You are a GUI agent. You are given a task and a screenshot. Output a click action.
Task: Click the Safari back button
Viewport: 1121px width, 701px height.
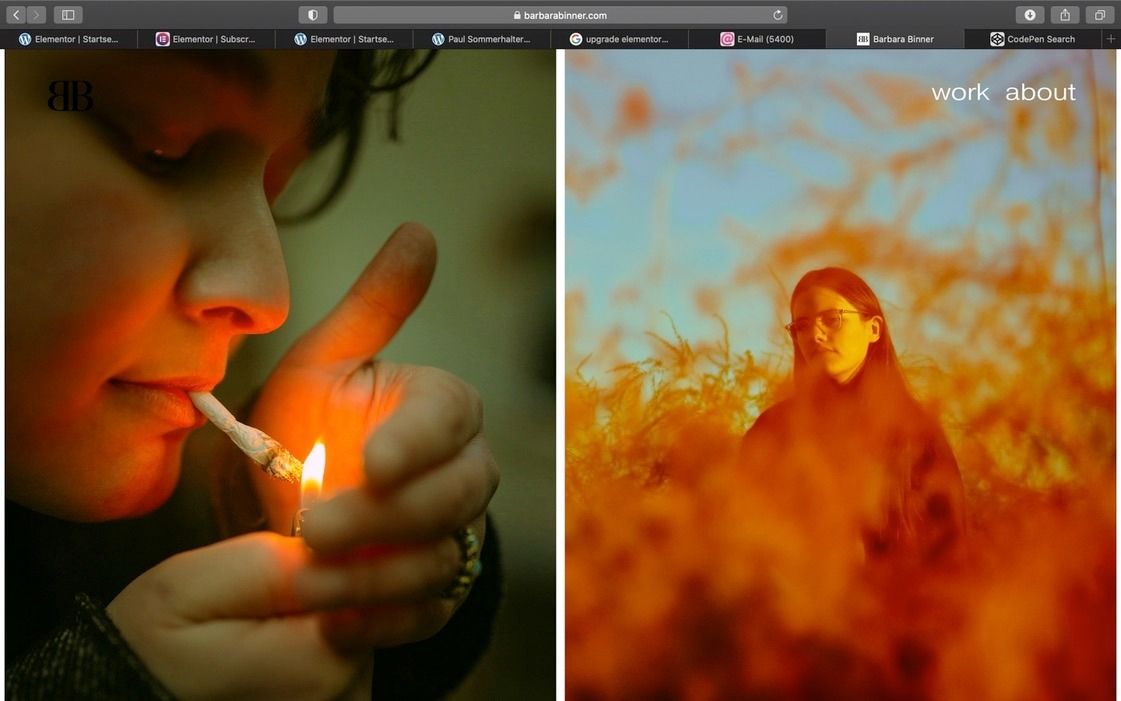pos(16,15)
